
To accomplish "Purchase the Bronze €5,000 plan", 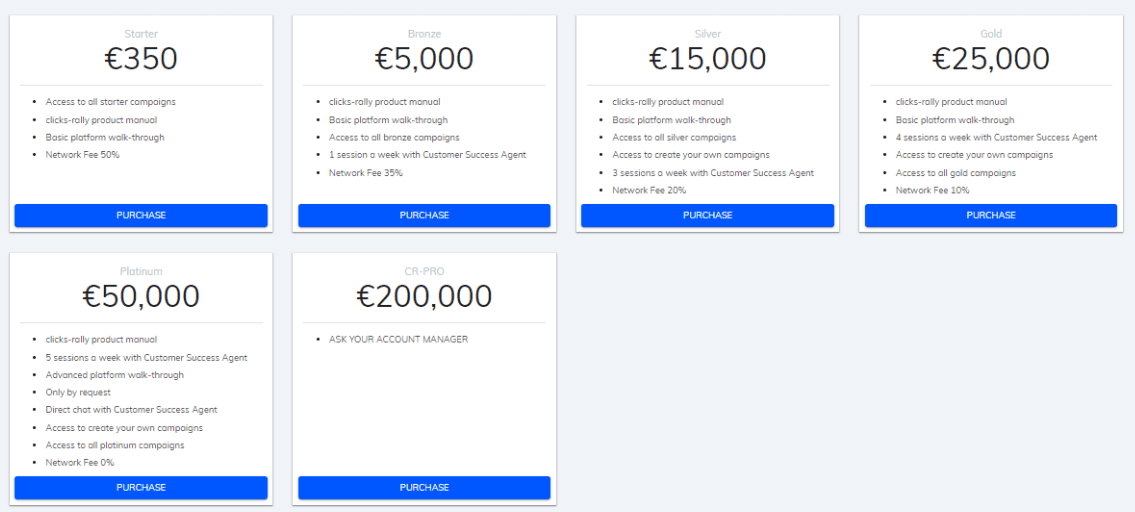I will [424, 215].
